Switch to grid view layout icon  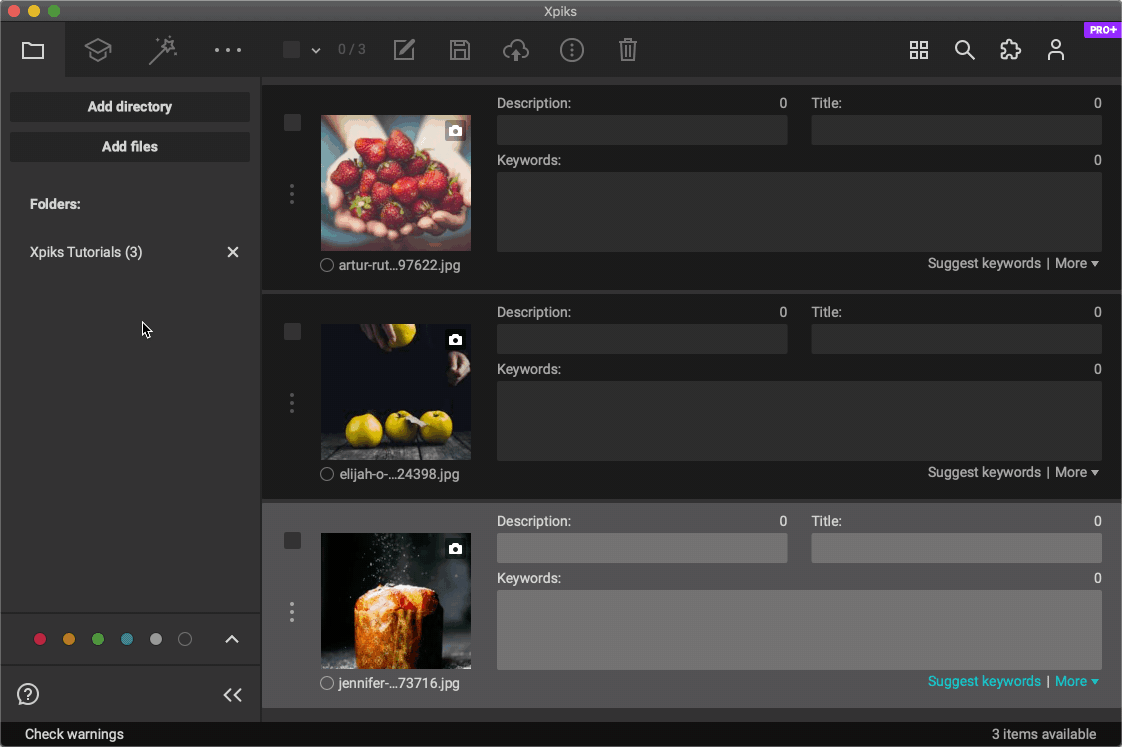click(x=918, y=50)
